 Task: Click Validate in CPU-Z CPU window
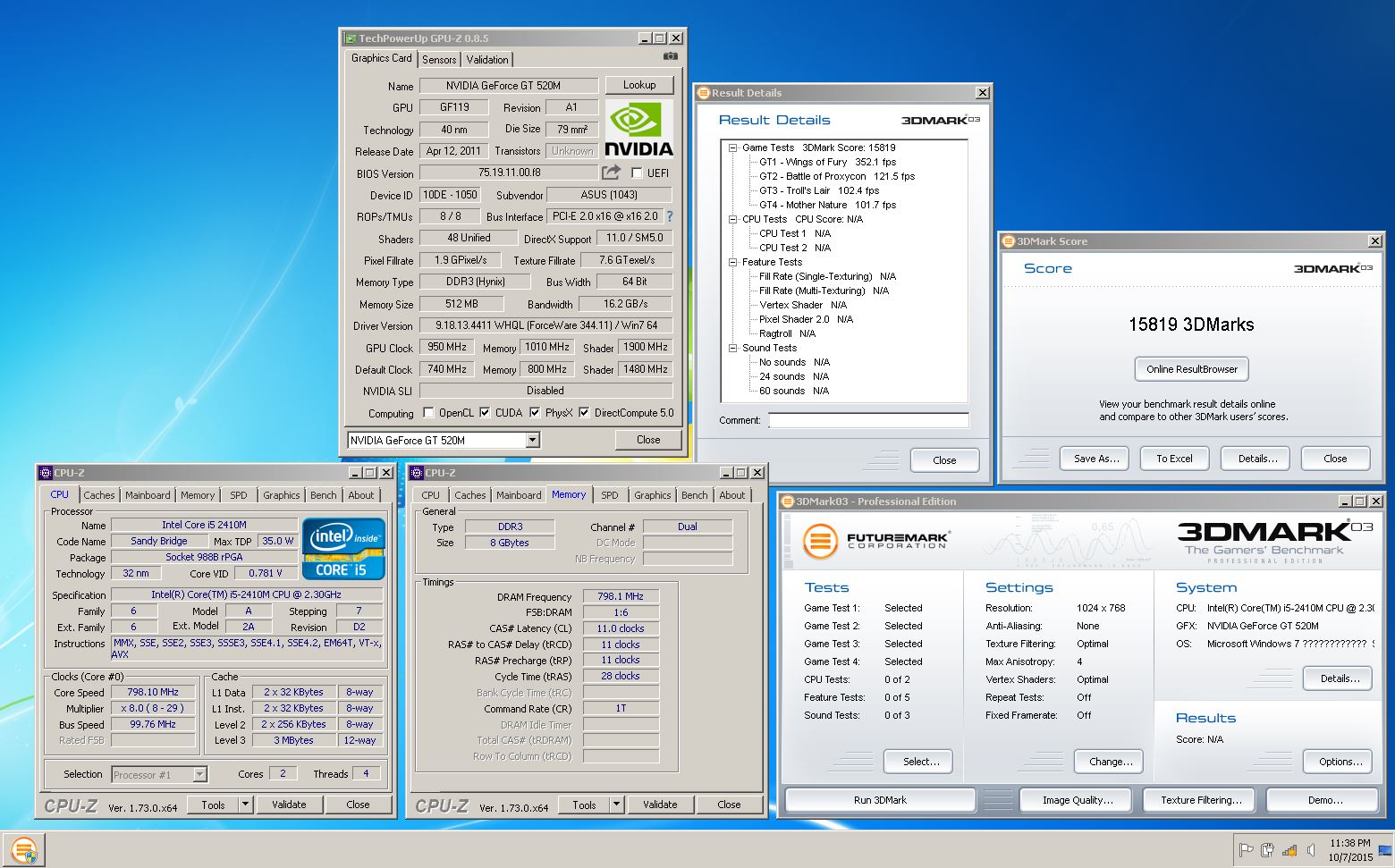(x=289, y=805)
